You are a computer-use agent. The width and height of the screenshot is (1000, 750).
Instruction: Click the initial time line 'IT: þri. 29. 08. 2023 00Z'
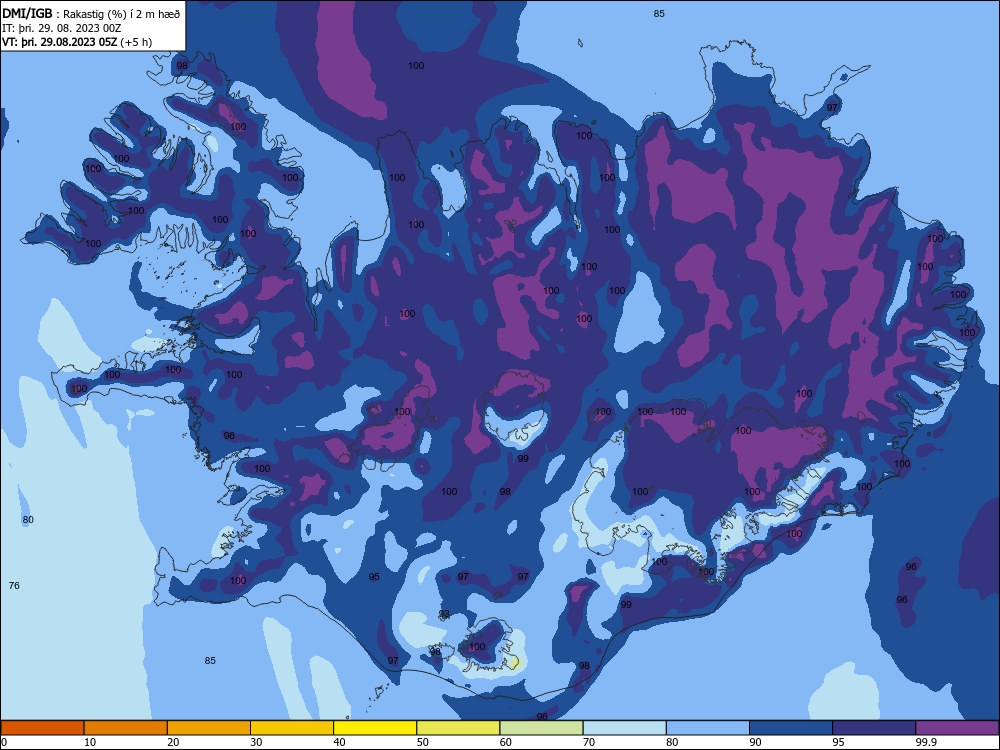click(x=62, y=28)
